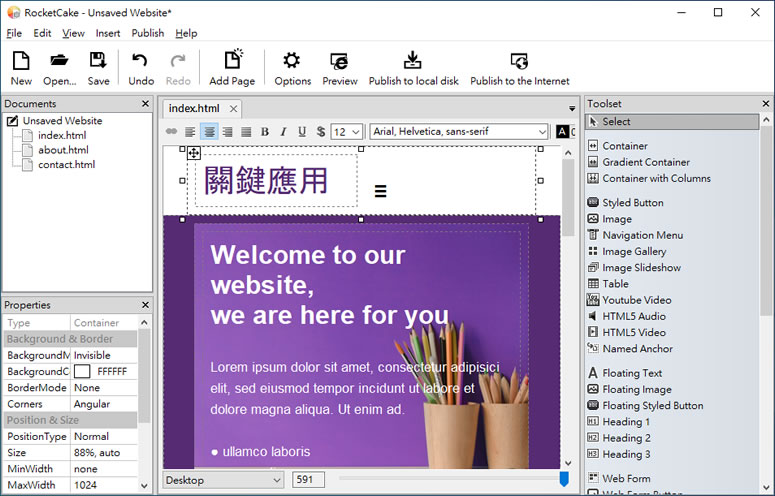775x496 pixels.
Task: Toggle underline text formatting
Action: coord(301,132)
